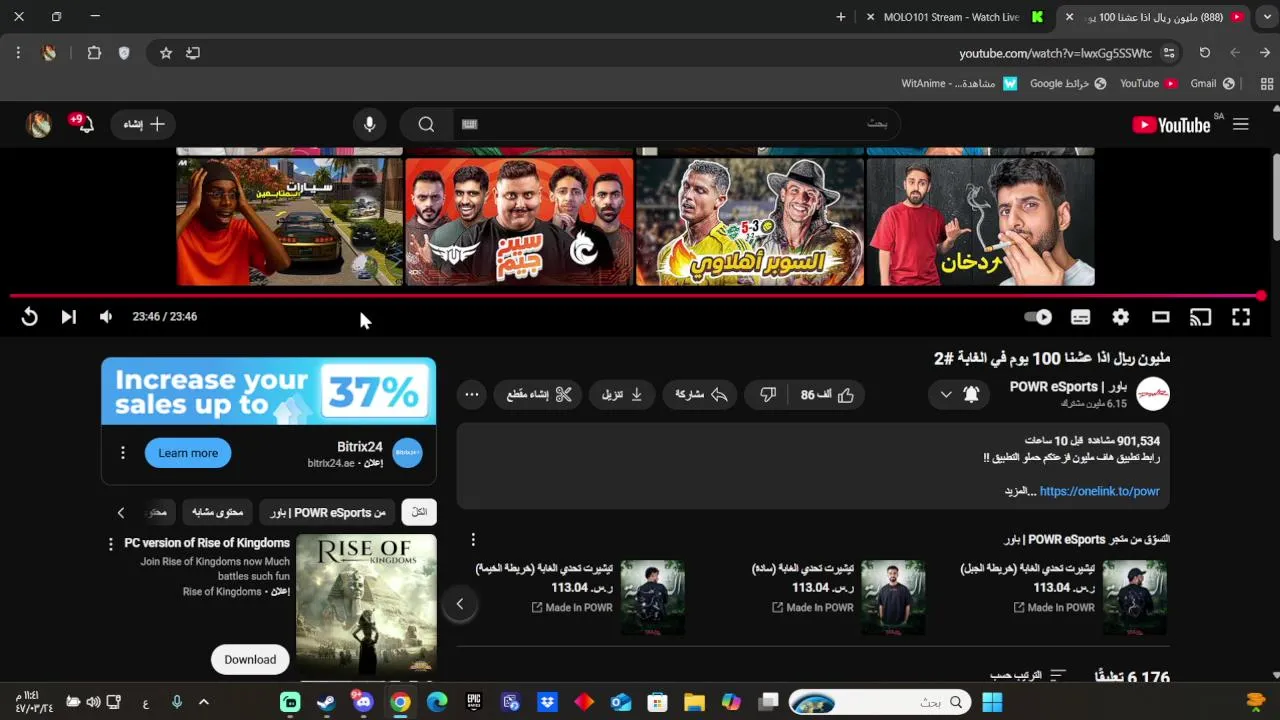Open the YouTube notifications bell

[84, 124]
